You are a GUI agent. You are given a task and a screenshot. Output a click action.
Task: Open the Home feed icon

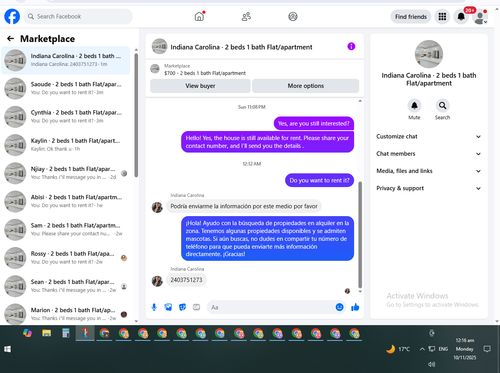pyautogui.click(x=199, y=16)
